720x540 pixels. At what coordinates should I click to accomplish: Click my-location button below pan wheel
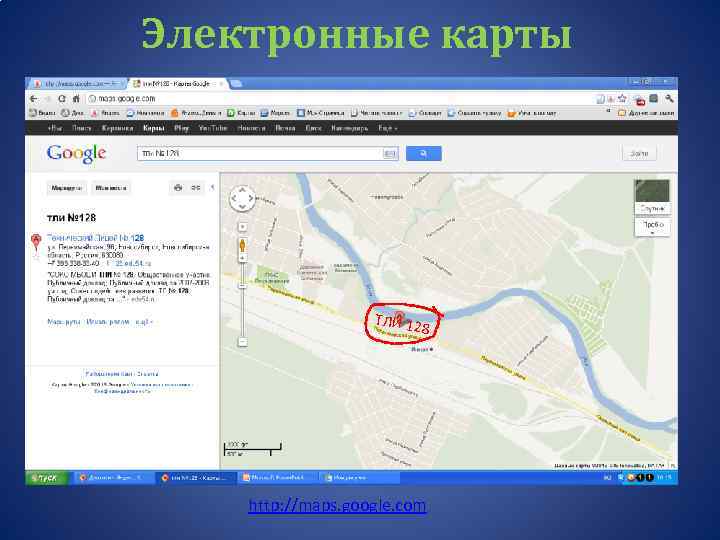click(243, 227)
